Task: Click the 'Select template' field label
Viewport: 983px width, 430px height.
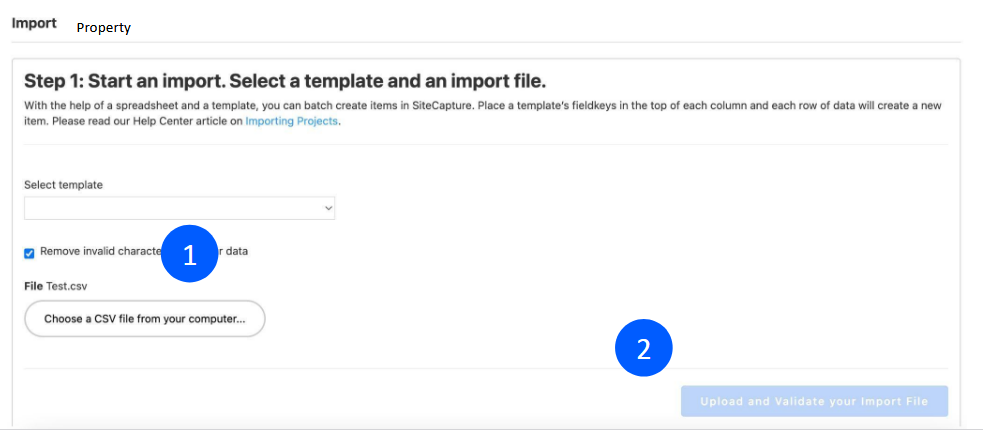Action: tap(63, 185)
